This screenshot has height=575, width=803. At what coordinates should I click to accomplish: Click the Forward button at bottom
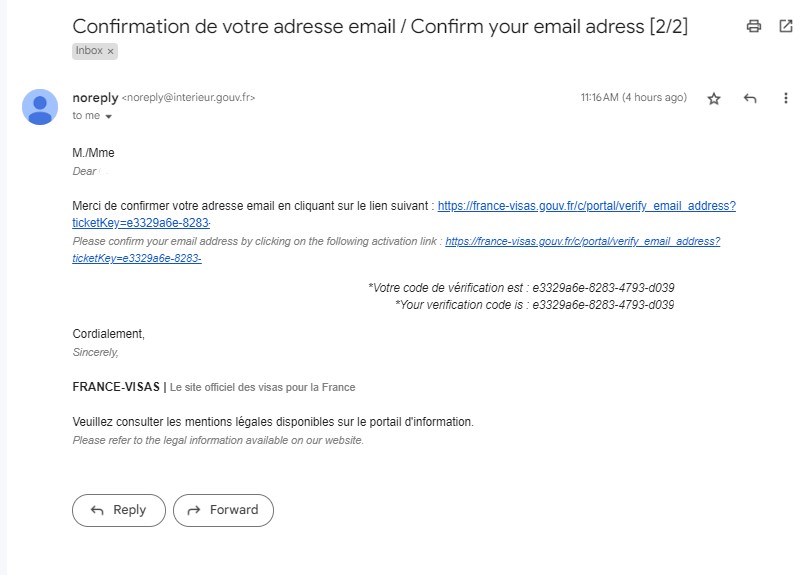223,510
